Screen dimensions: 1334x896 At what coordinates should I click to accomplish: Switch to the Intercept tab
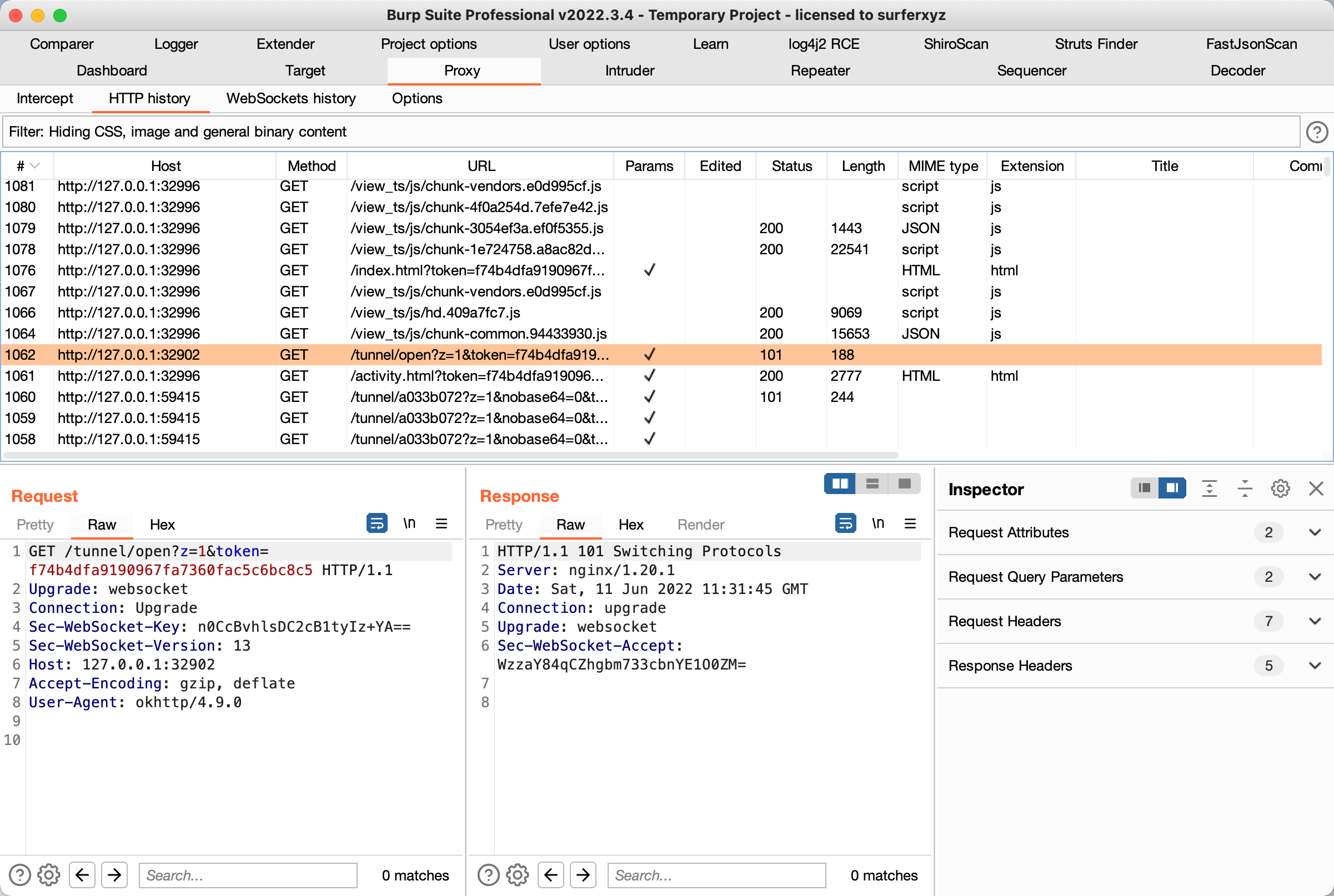44,99
